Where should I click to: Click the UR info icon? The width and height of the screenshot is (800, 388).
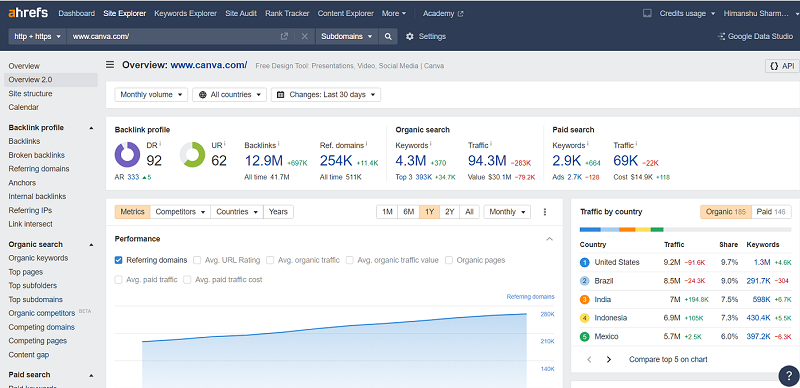point(224,144)
